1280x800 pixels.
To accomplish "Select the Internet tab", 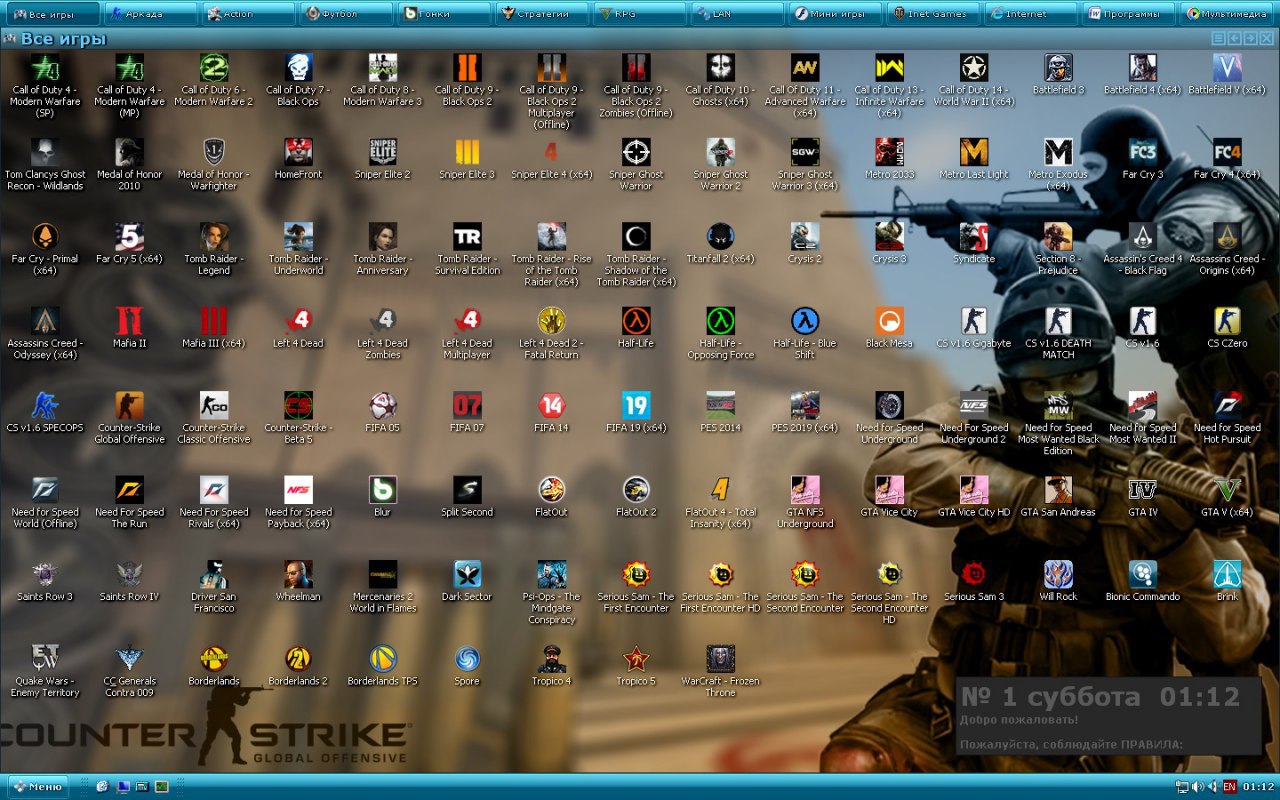I will tap(1031, 14).
